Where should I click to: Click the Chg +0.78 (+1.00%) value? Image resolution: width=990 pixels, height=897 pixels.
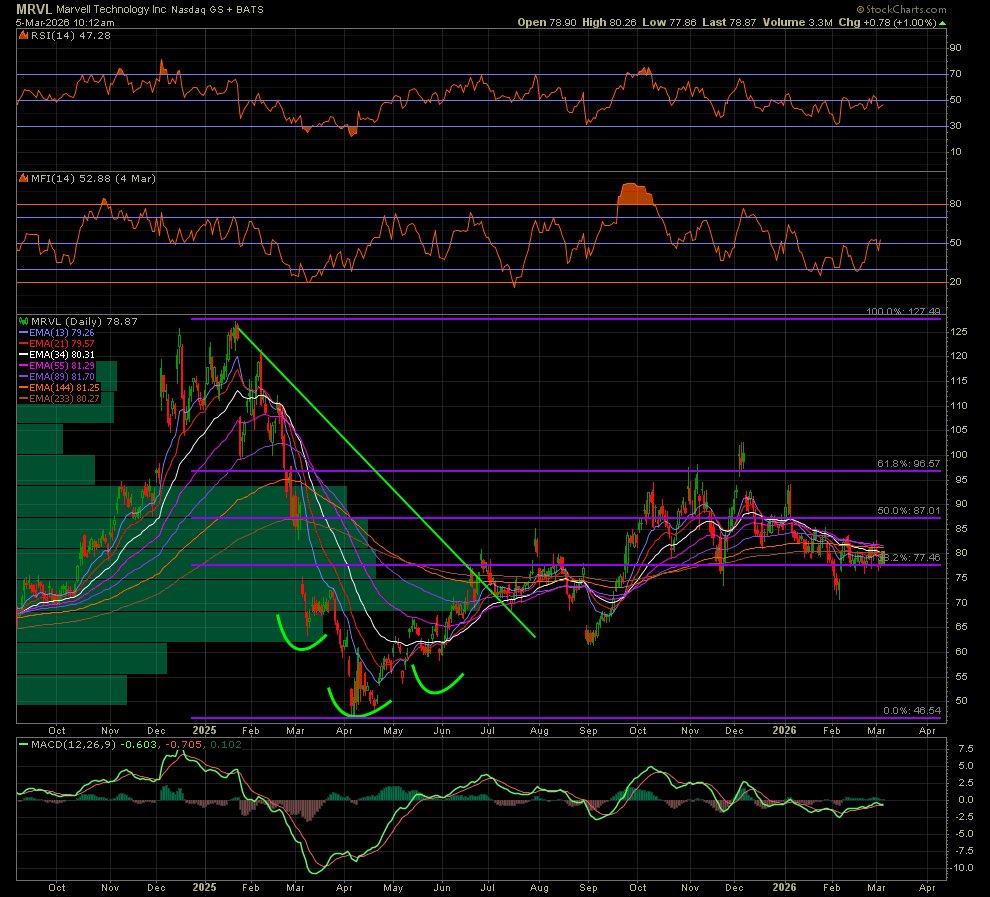point(887,22)
